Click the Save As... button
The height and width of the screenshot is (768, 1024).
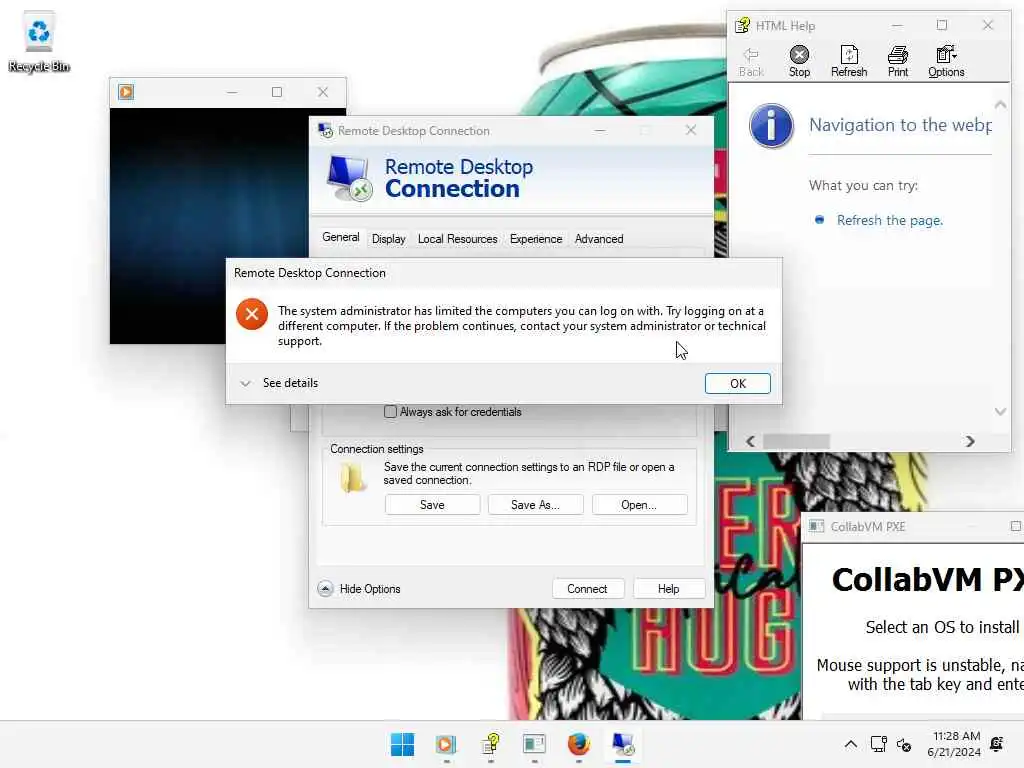click(536, 505)
